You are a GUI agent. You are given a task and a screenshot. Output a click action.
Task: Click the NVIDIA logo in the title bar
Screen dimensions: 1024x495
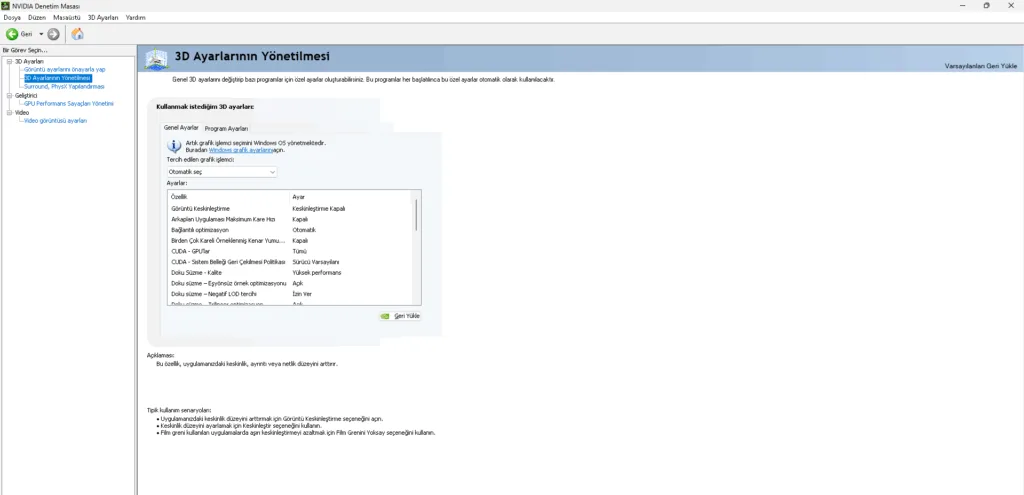pyautogui.click(x=5, y=5)
